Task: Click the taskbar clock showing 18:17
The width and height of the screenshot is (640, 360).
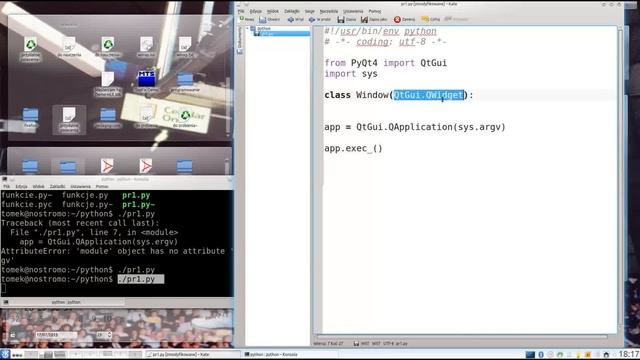Action: [629, 354]
